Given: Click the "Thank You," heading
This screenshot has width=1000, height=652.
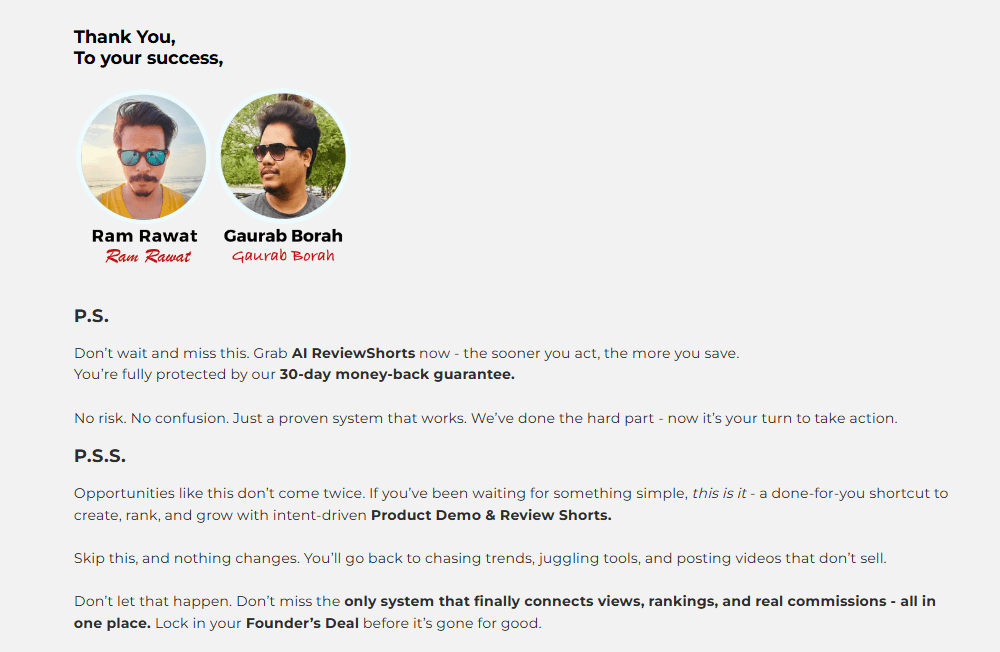Looking at the screenshot, I should click(124, 37).
